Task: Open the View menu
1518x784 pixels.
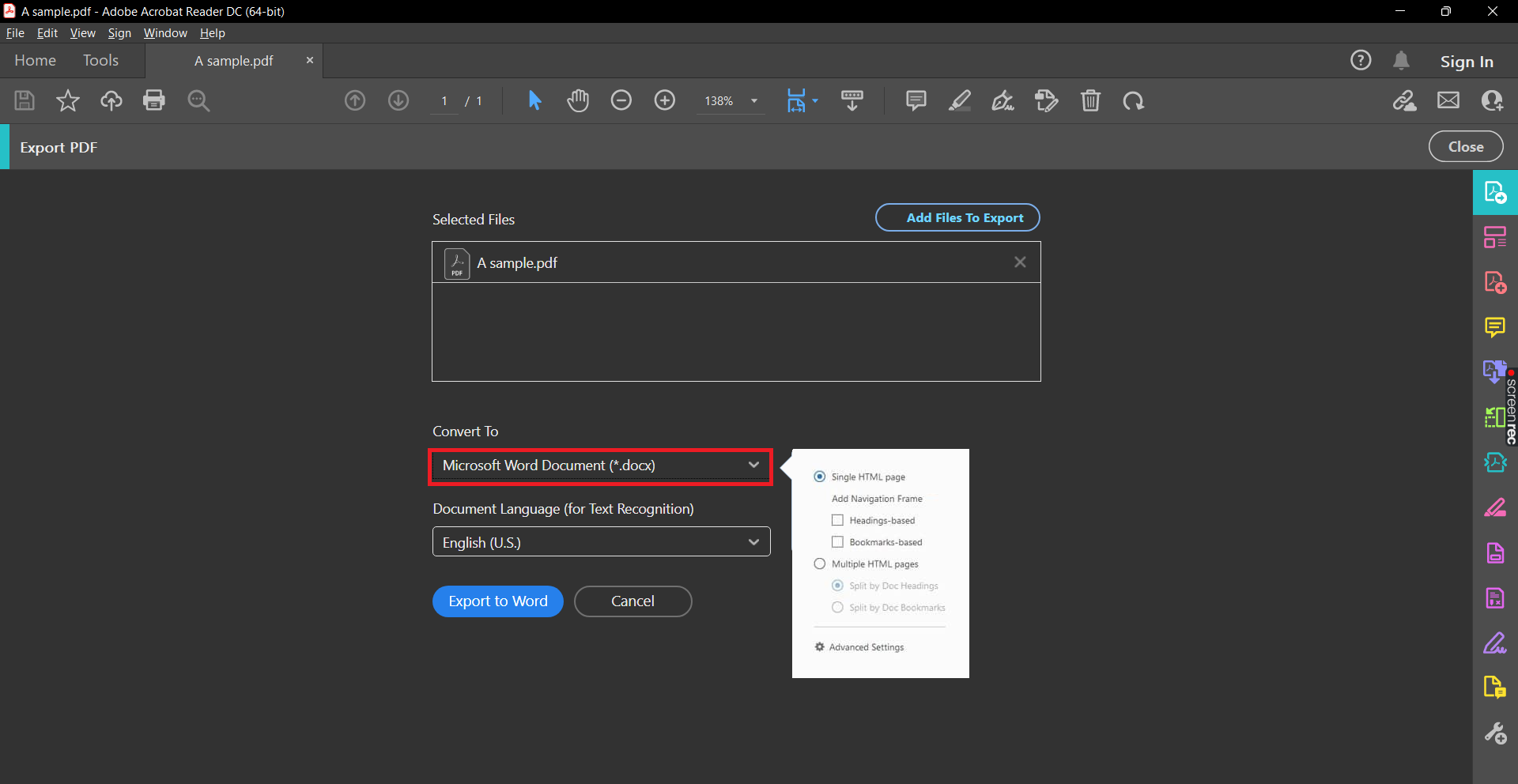Action: (82, 33)
